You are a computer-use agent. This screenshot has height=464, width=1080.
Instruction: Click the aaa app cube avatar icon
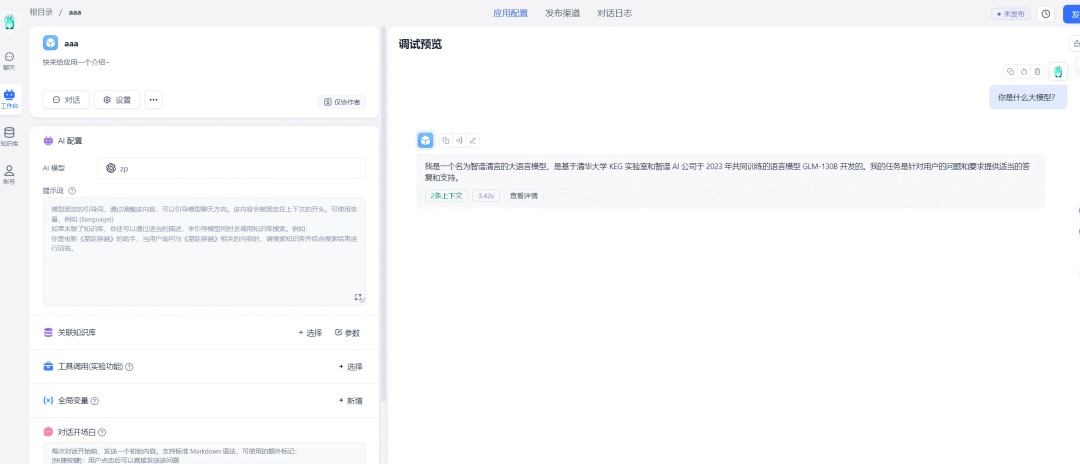tap(50, 43)
